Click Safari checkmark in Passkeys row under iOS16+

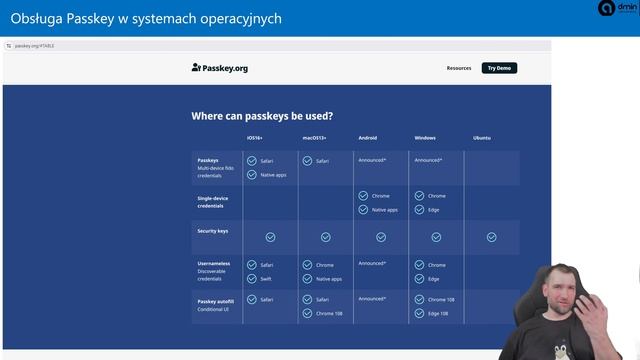point(252,161)
